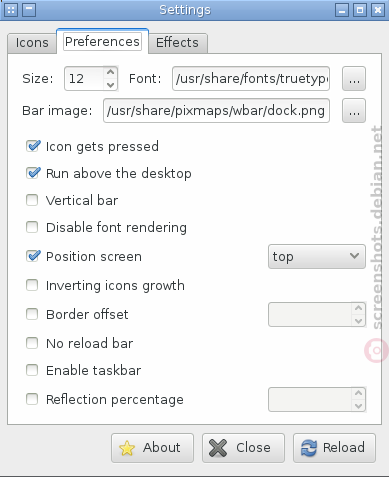Increase Size value with up arrow
The image size is (389, 477).
(110, 72)
